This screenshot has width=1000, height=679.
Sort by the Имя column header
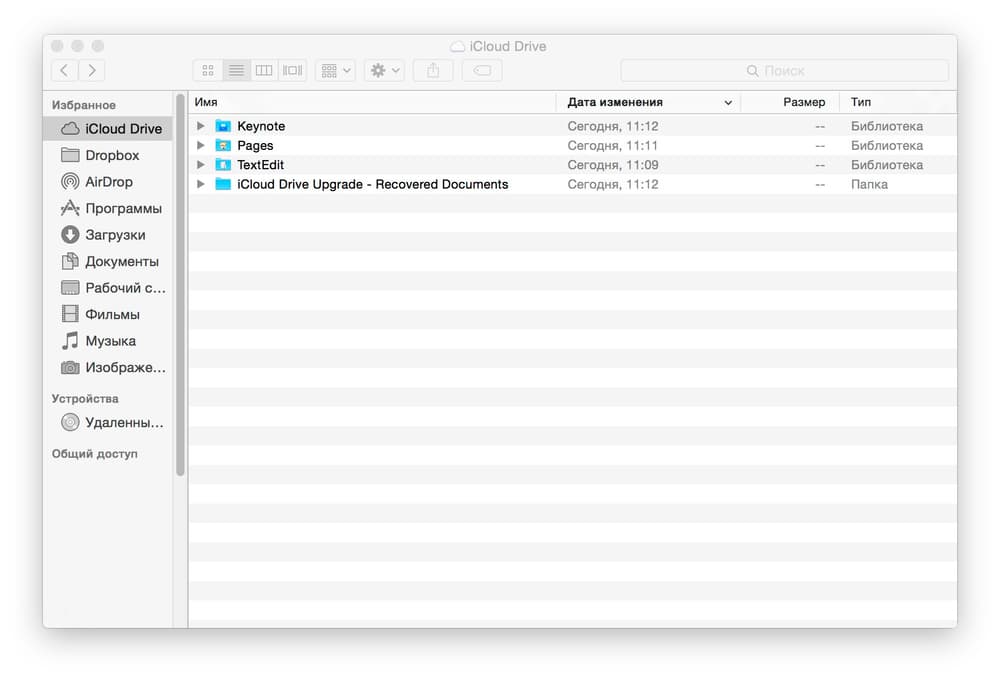coord(372,102)
